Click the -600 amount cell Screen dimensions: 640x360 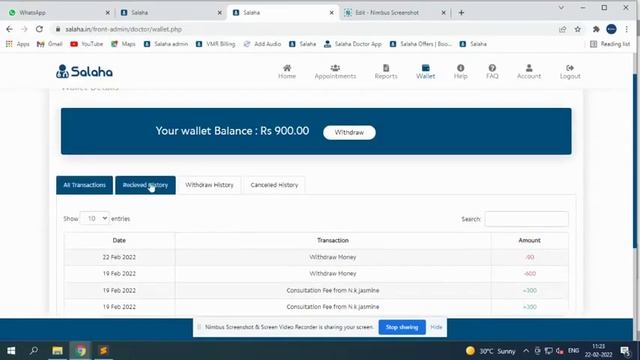[x=529, y=273]
